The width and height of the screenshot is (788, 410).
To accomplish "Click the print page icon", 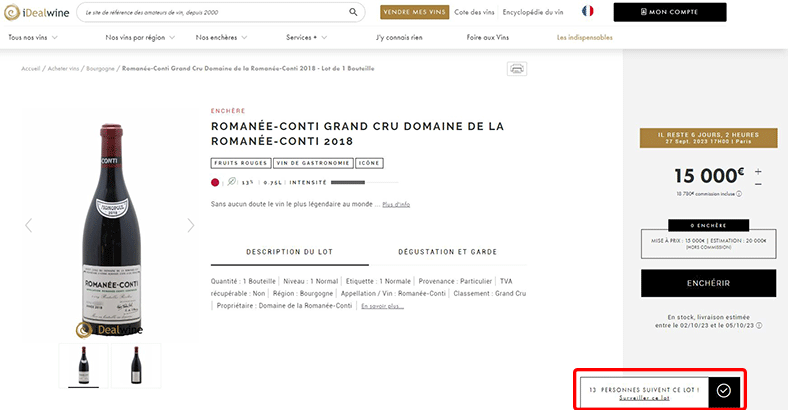I will click(517, 69).
